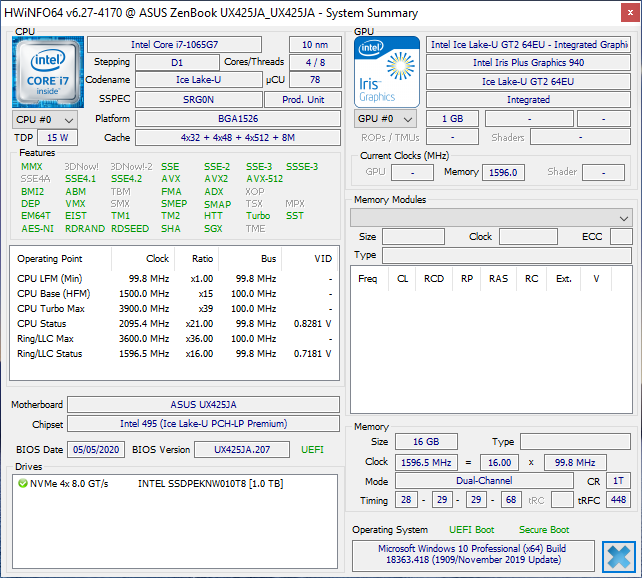Click the 10 nm process field
Viewport: 642px width, 578px height.
(x=315, y=44)
